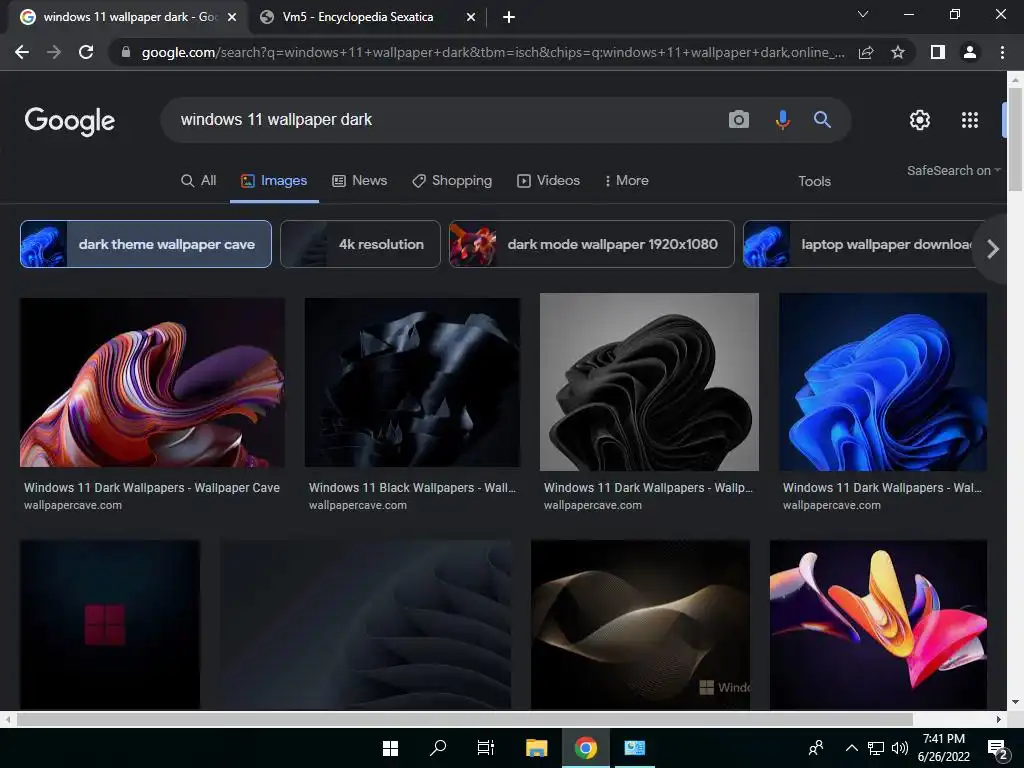Click the horizontal scrollbar right arrow

coord(999,719)
